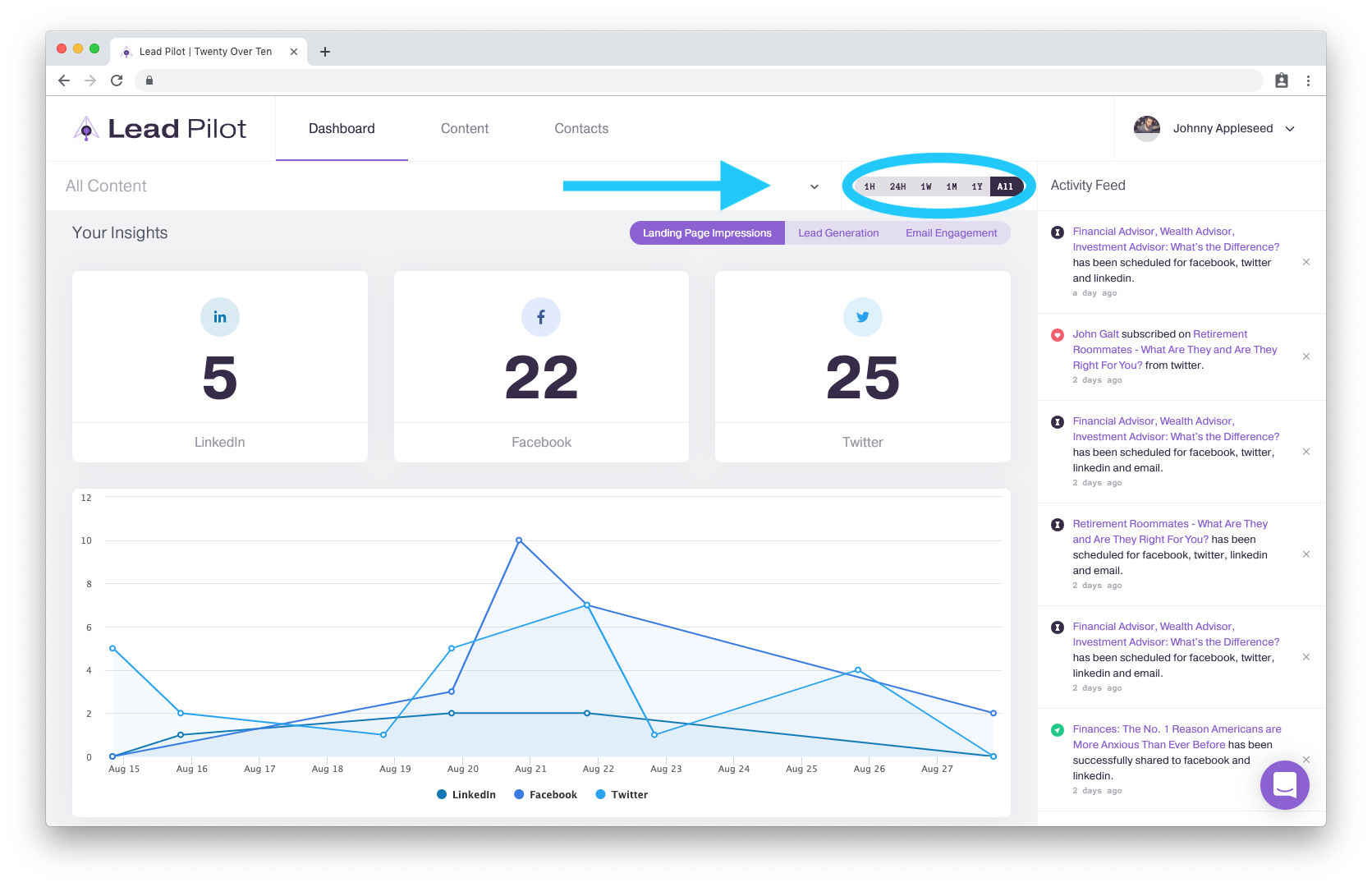Click the scheduled icon beside Retirement Roommates
The image size is (1372, 887).
click(x=1058, y=525)
